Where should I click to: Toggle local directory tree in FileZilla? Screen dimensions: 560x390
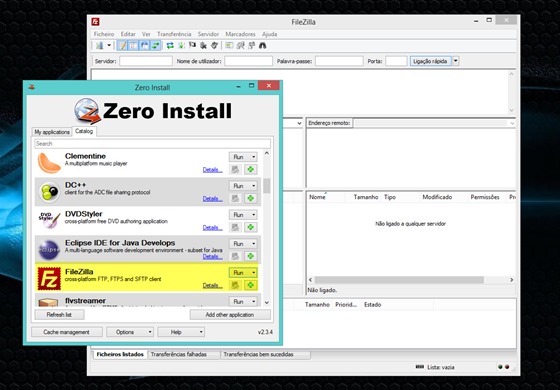[134, 45]
